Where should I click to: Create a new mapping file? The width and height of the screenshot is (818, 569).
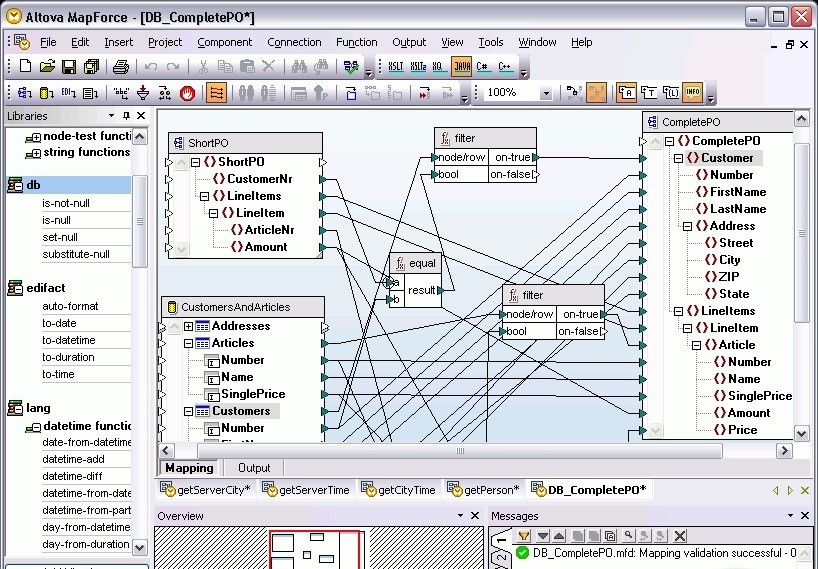tap(25, 66)
